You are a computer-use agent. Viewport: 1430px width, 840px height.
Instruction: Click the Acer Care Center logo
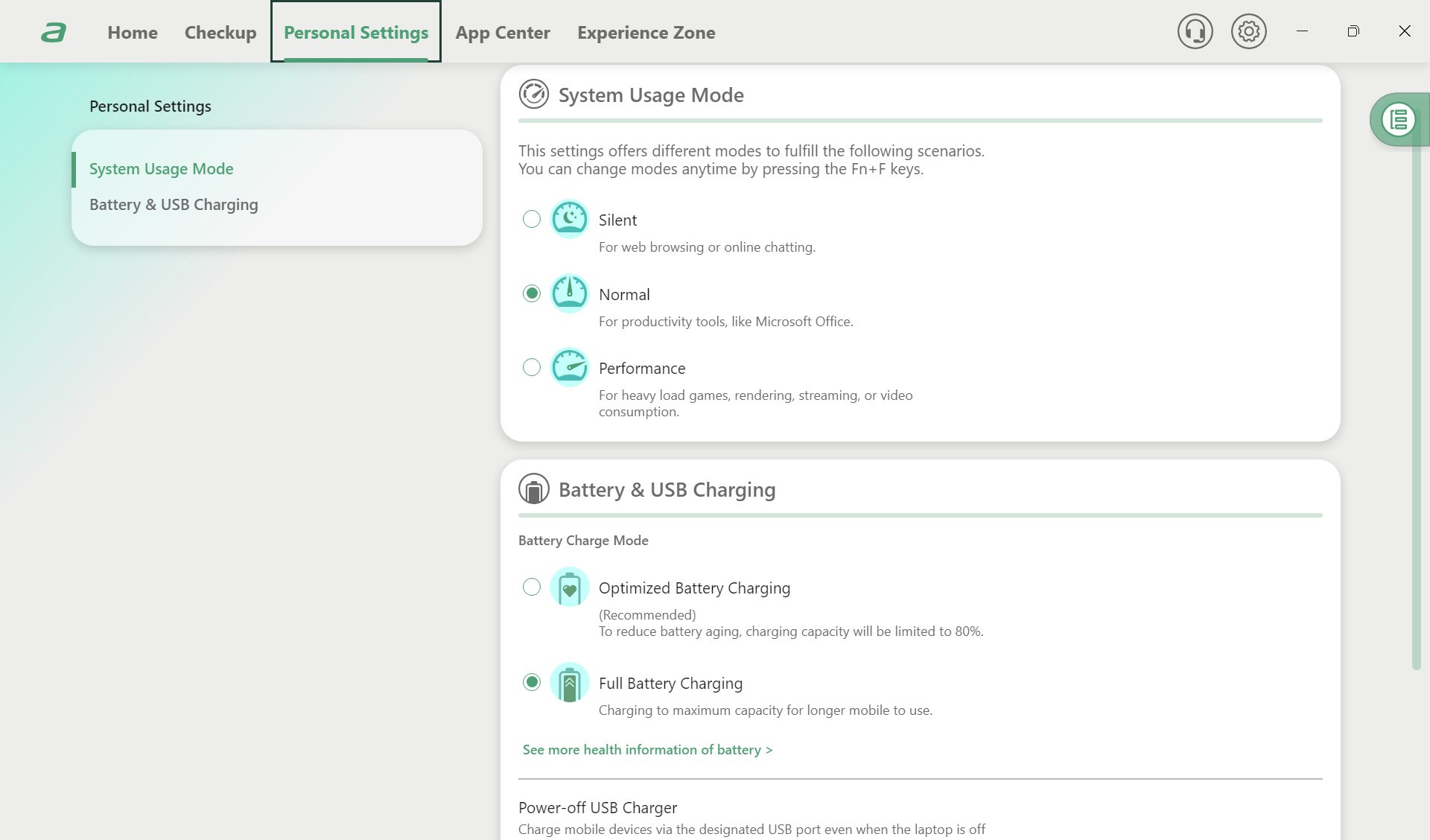(54, 32)
